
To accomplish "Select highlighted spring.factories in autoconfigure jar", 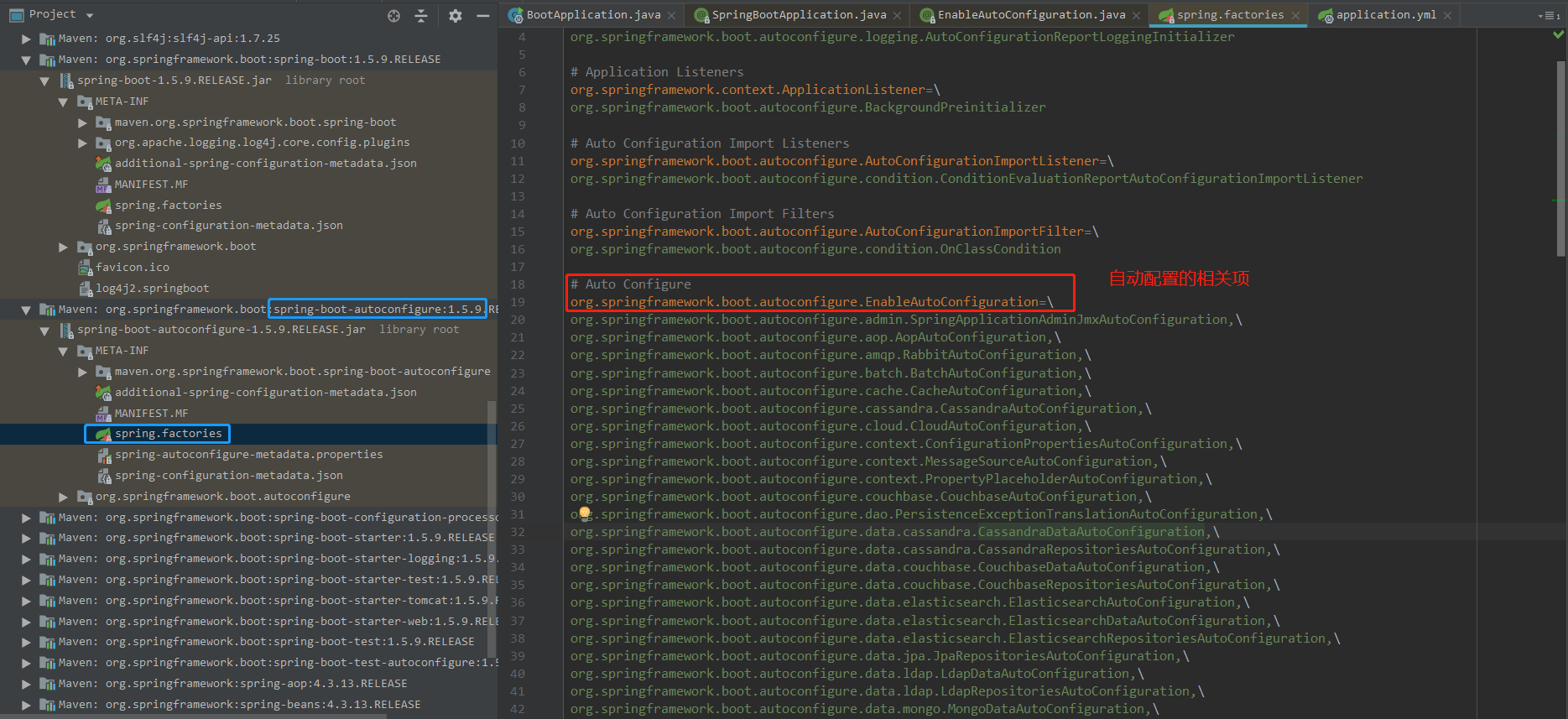I will [x=168, y=434].
